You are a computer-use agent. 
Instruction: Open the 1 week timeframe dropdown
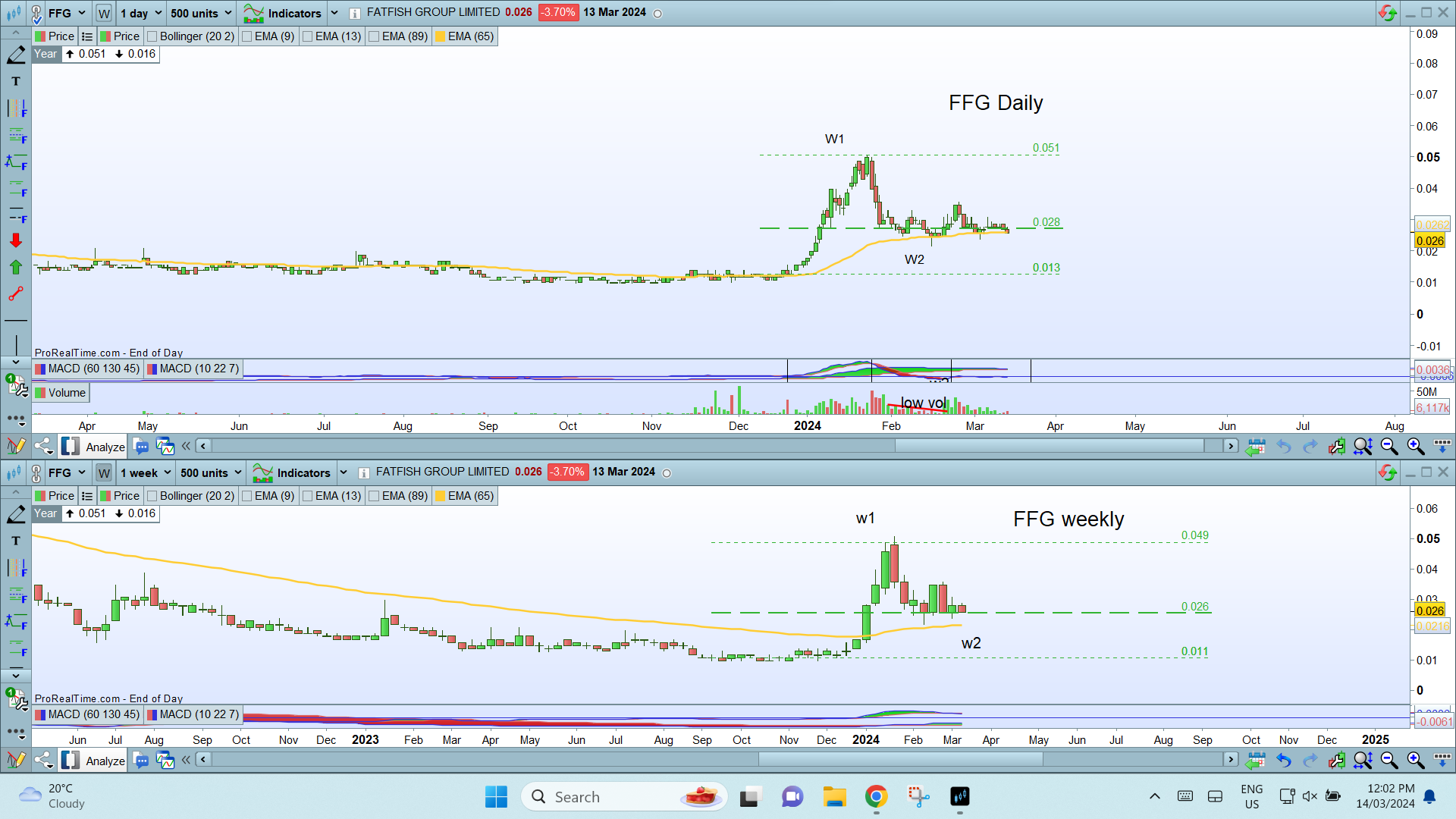[x=146, y=472]
